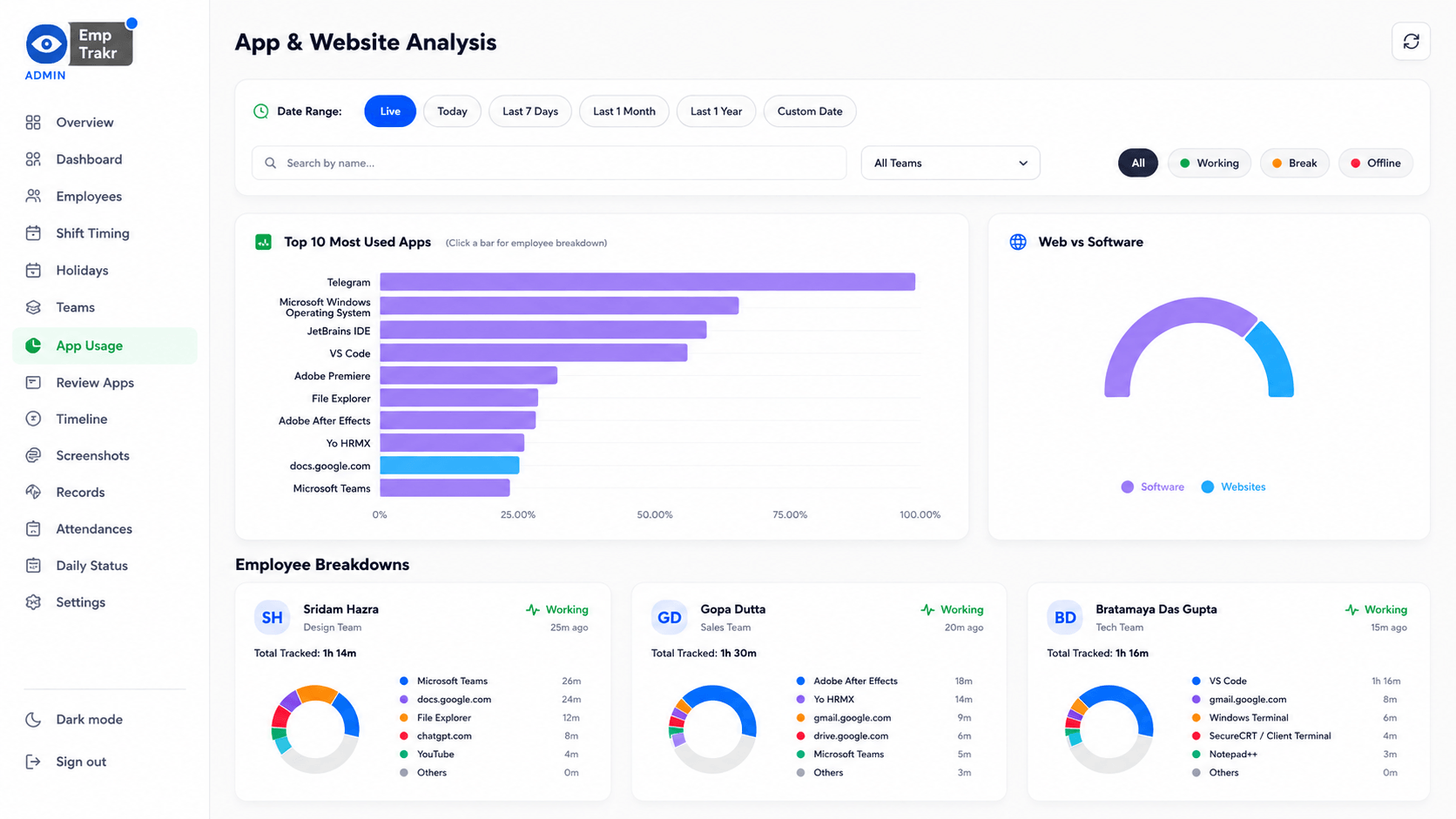This screenshot has width=1456, height=819.
Task: Click the Search by name field
Action: [x=549, y=163]
